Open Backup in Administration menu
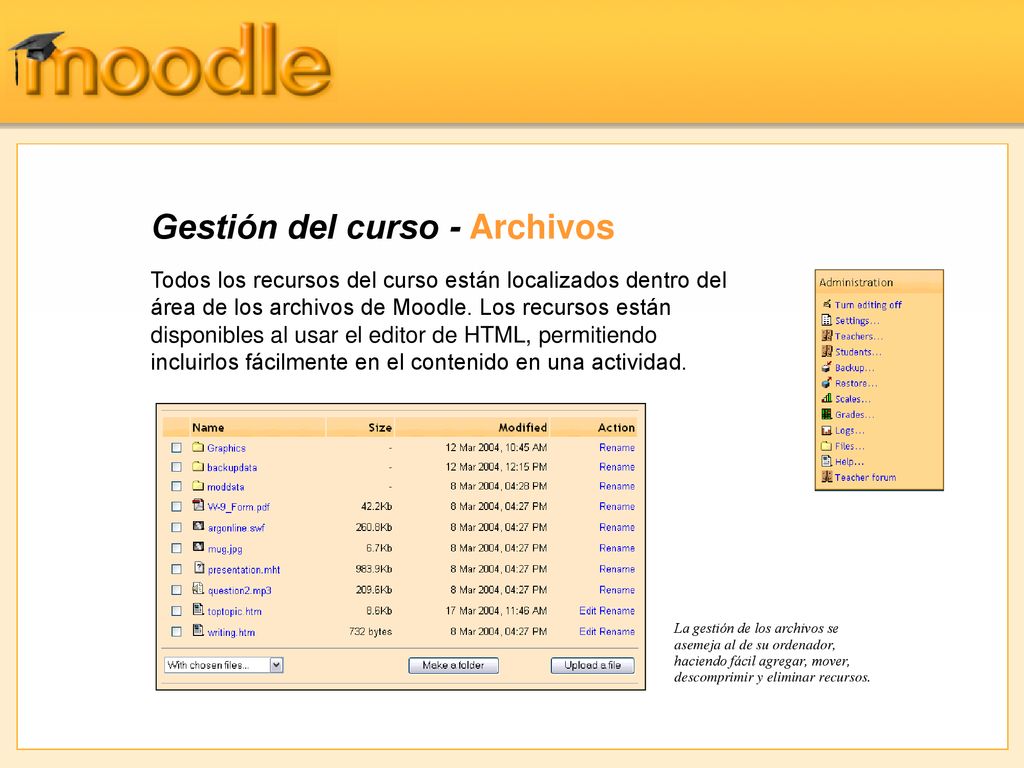The height and width of the screenshot is (768, 1024). tap(855, 368)
